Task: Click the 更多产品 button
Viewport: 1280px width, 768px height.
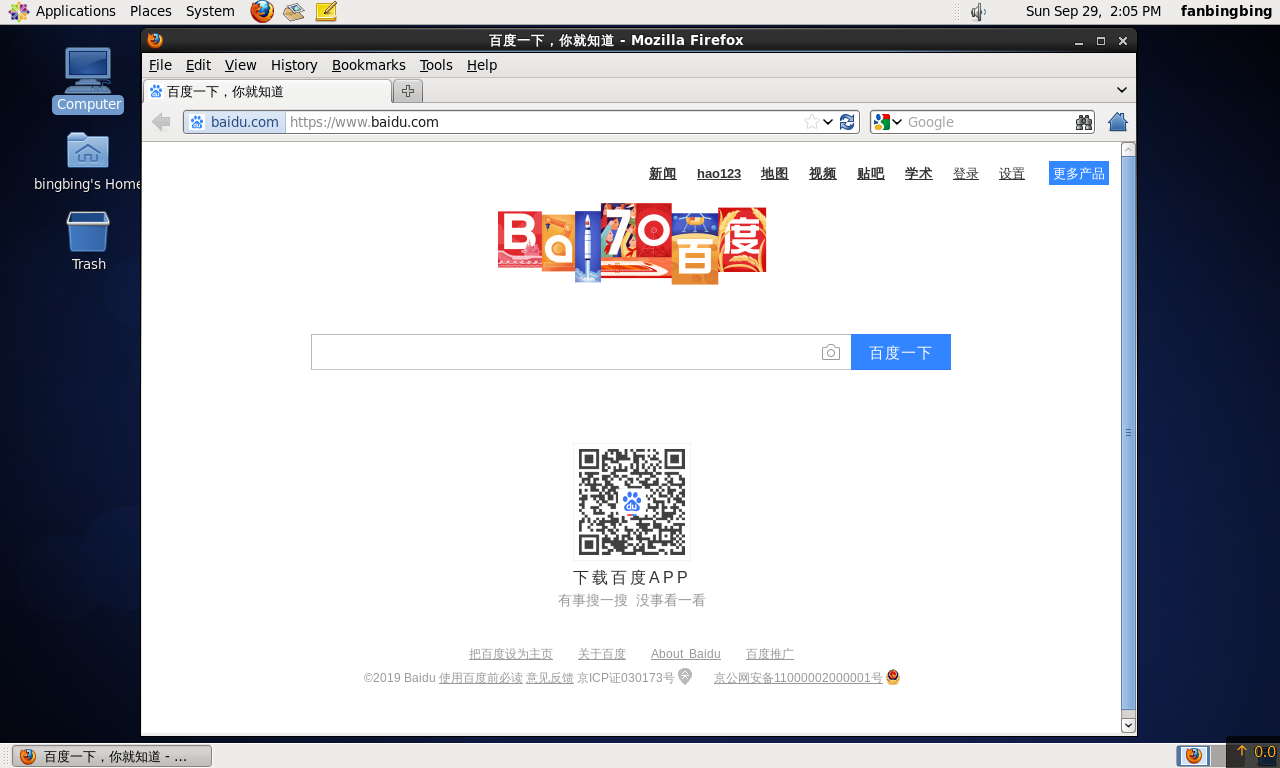Action: [x=1079, y=173]
